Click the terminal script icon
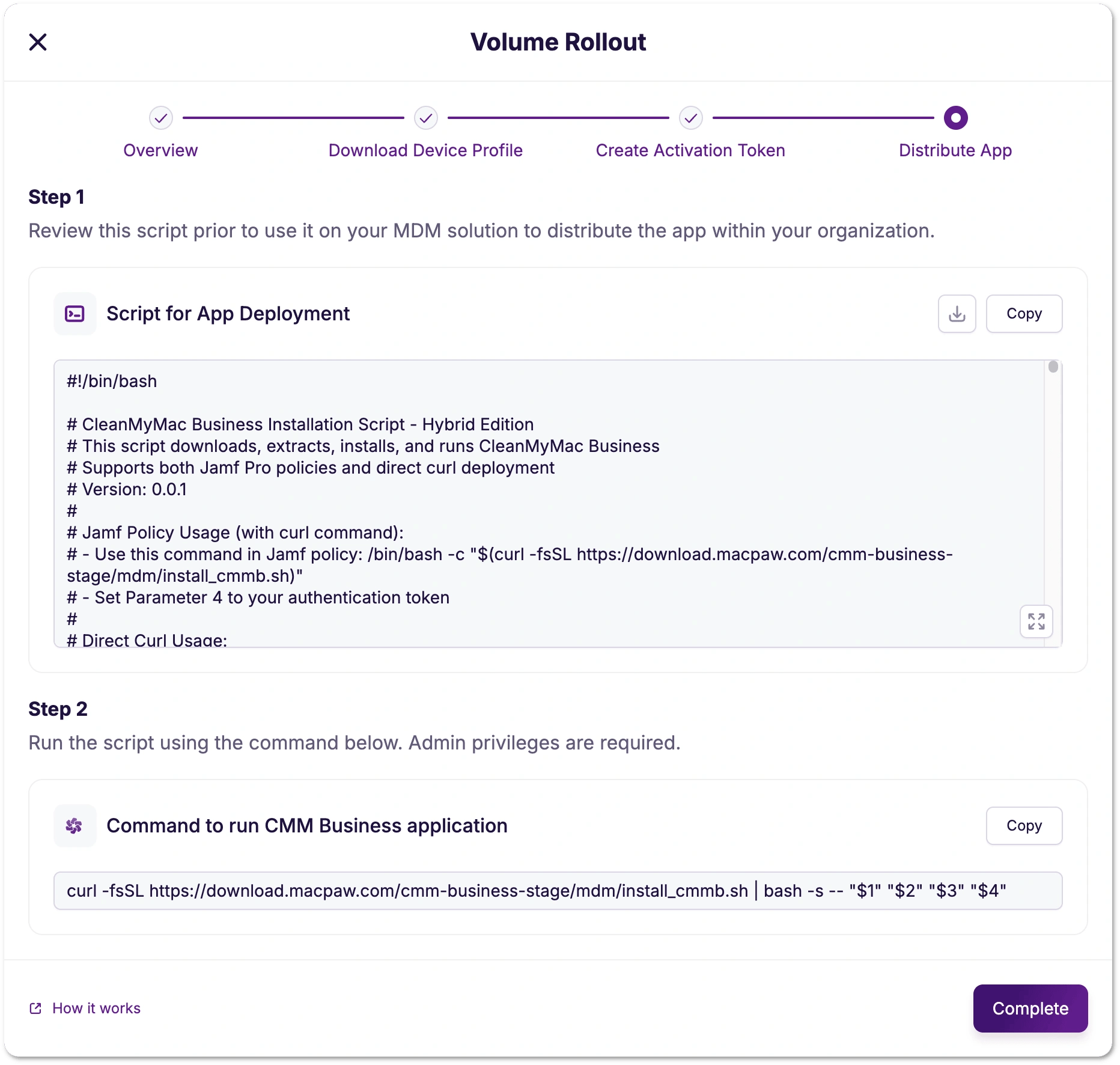Viewport: 1120px width, 1065px height. click(75, 314)
